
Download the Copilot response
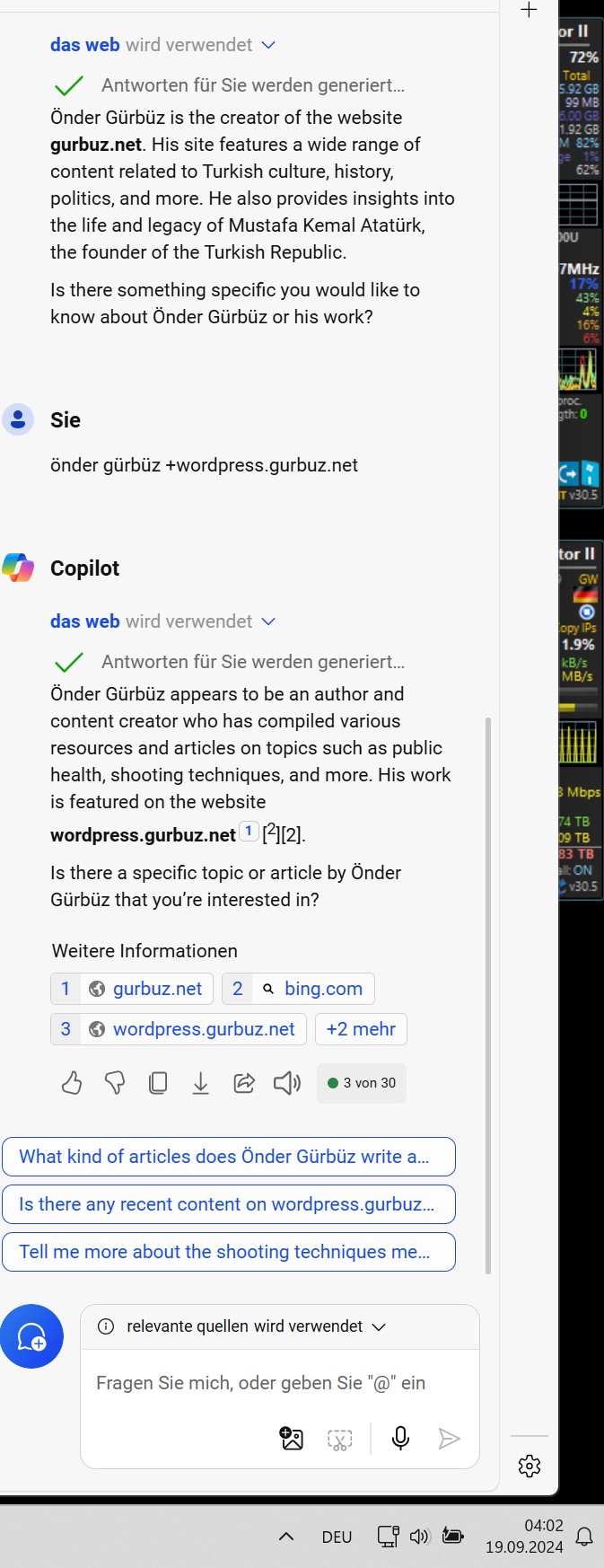tap(201, 1083)
